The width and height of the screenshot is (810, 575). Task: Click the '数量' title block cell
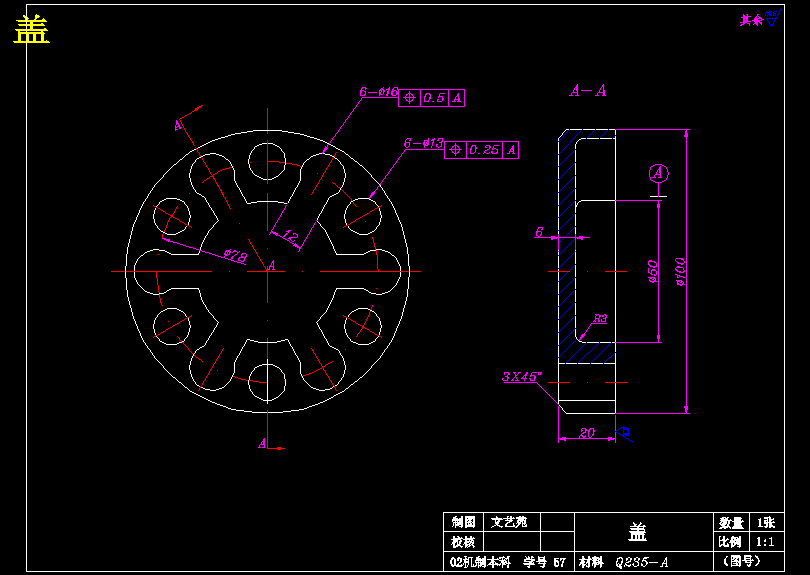(731, 523)
